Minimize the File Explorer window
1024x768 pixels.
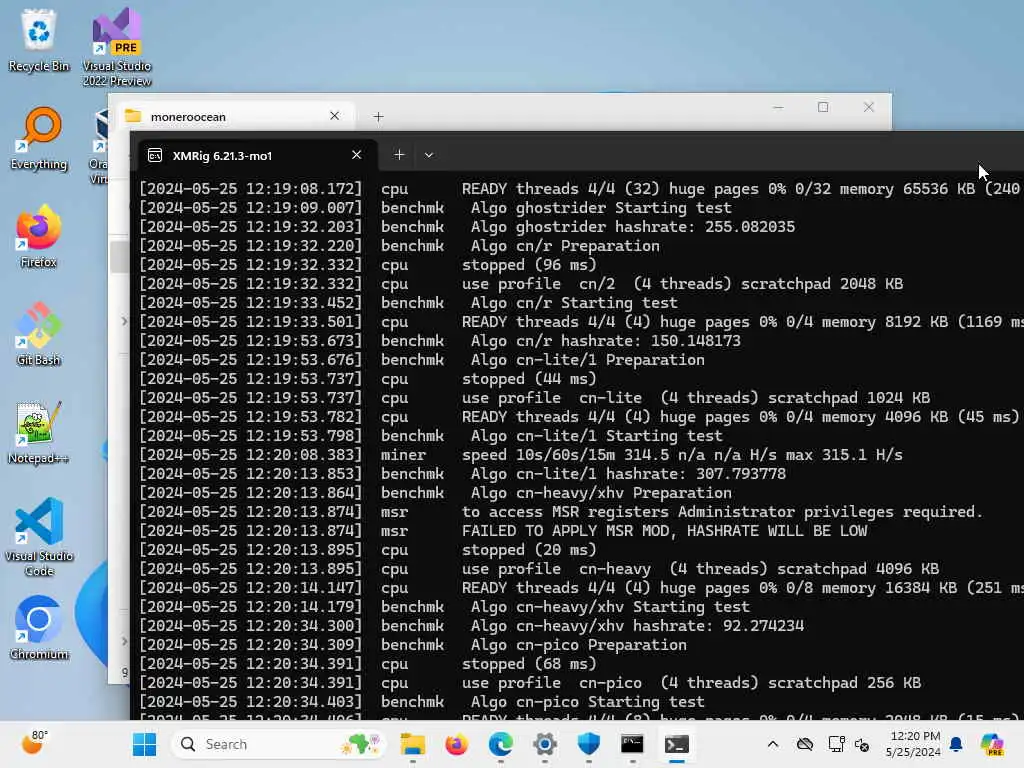(x=778, y=107)
